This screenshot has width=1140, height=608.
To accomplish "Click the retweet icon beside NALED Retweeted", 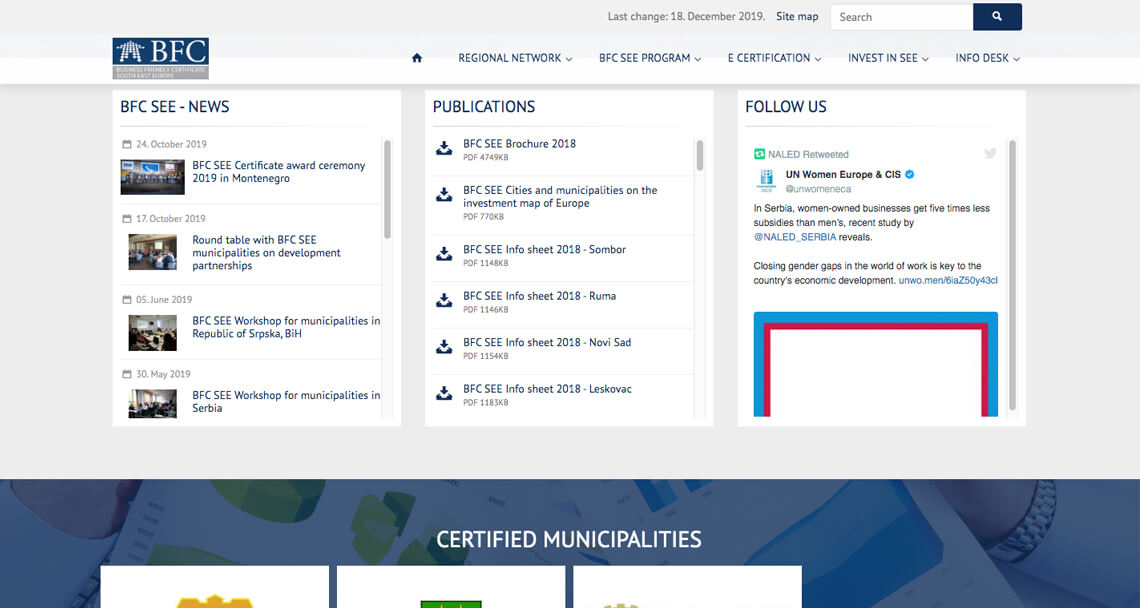I will point(760,154).
